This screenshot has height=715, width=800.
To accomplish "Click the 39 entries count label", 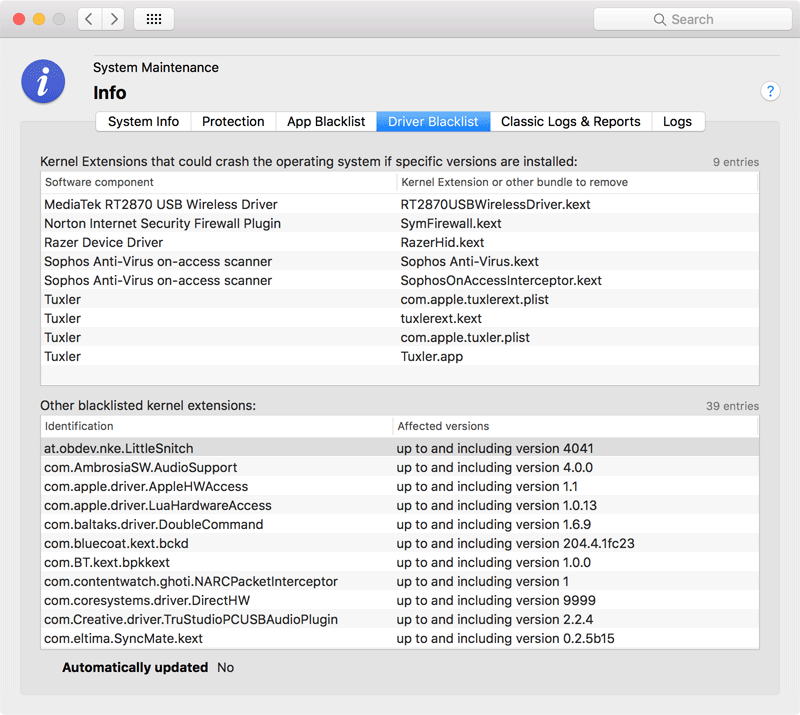I will click(x=732, y=406).
